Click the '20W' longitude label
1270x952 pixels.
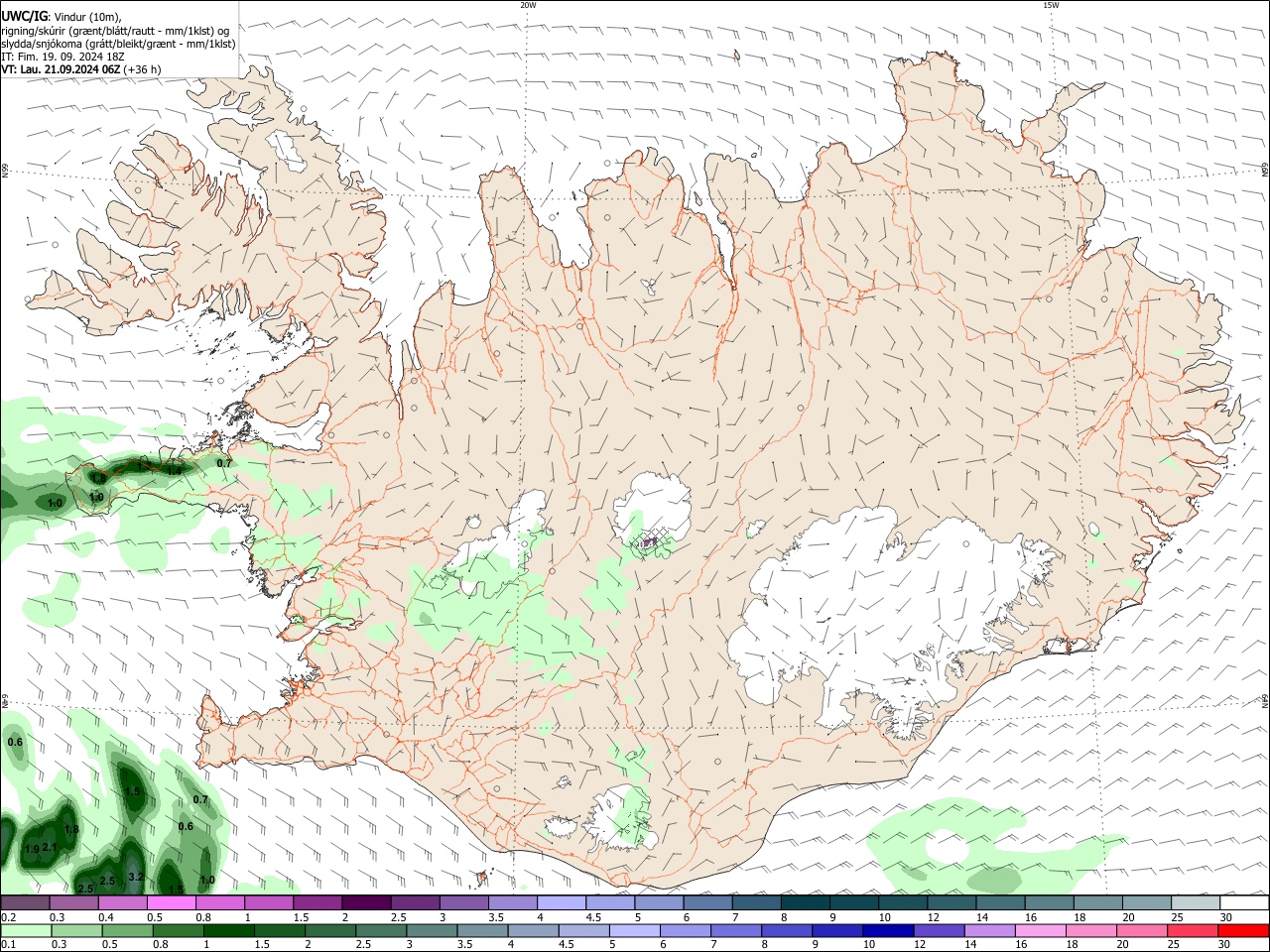528,5
